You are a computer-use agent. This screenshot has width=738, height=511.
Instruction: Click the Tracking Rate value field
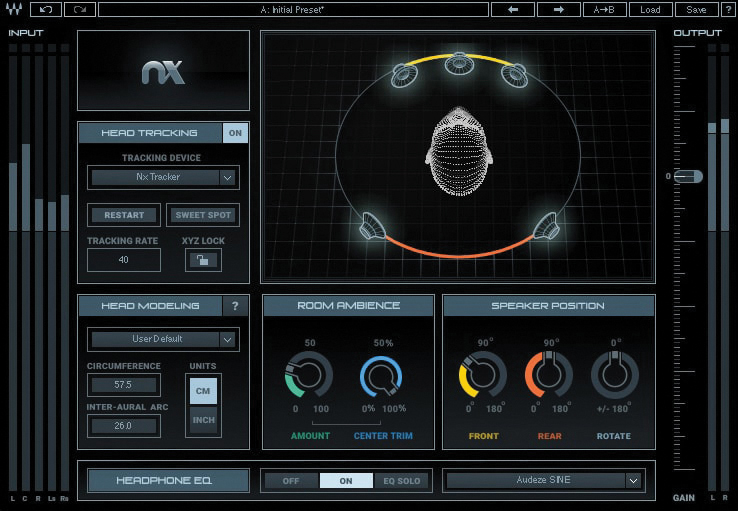tap(123, 260)
